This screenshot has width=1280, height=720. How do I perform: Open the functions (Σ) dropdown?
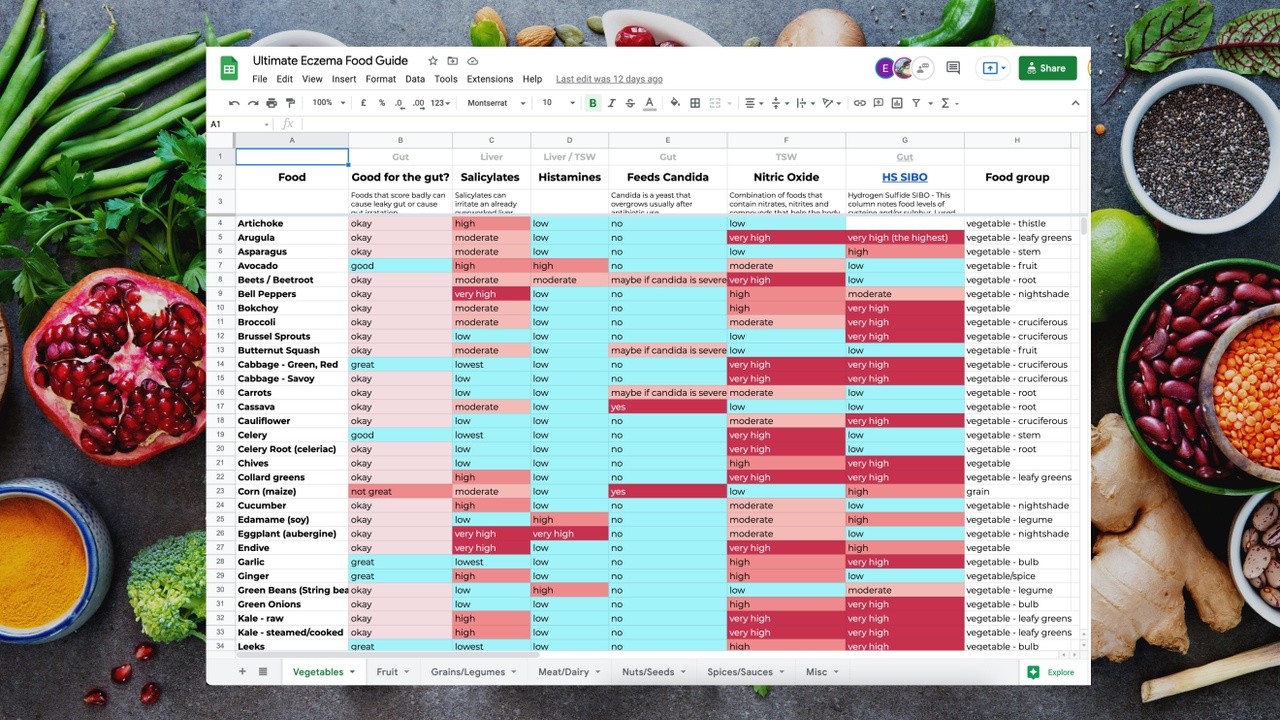pyautogui.click(x=950, y=103)
